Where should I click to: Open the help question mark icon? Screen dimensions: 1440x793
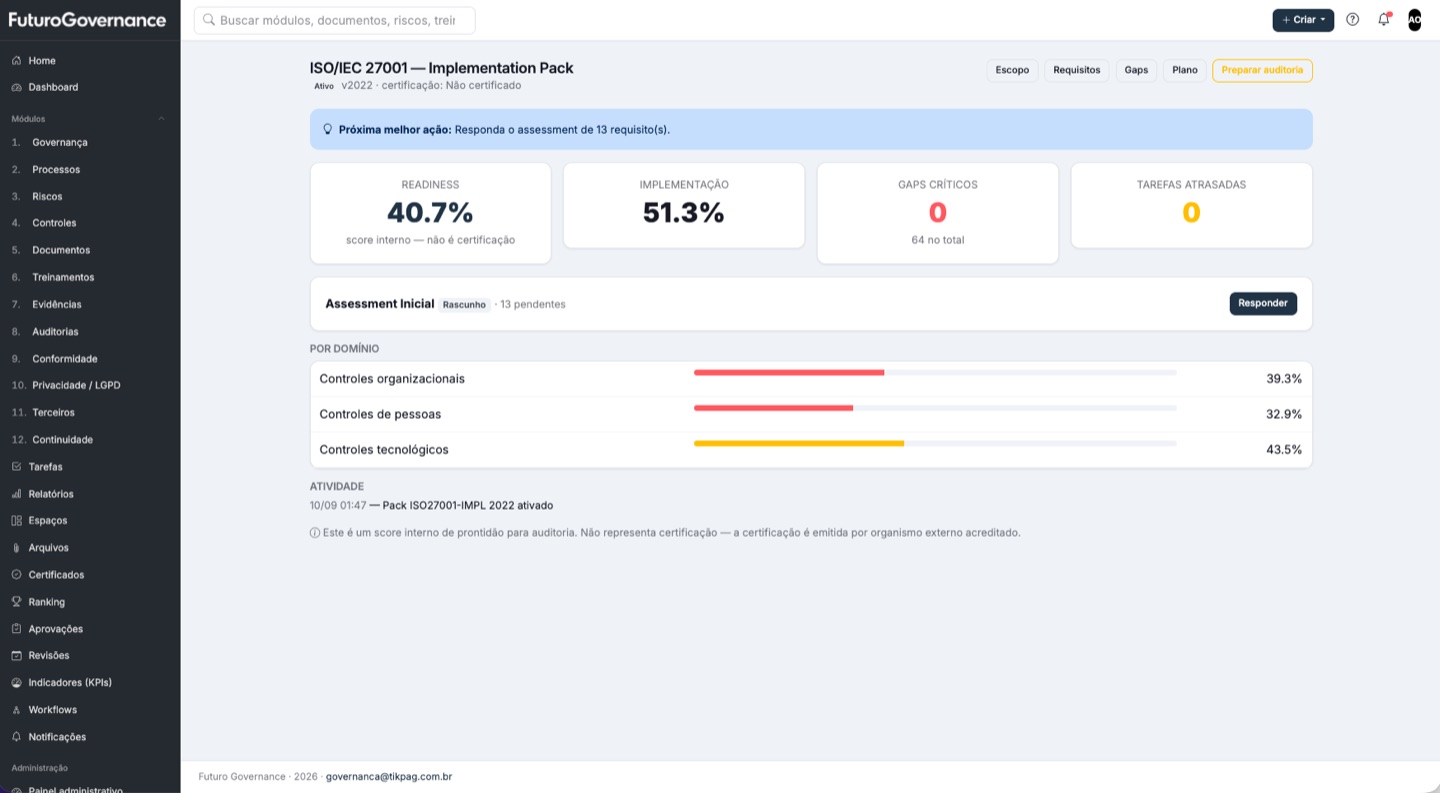(x=1353, y=19)
